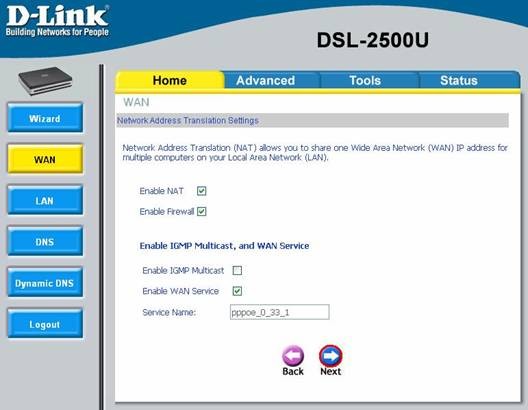The image size is (528, 410).
Task: Open the Tools tab
Action: (x=365, y=80)
